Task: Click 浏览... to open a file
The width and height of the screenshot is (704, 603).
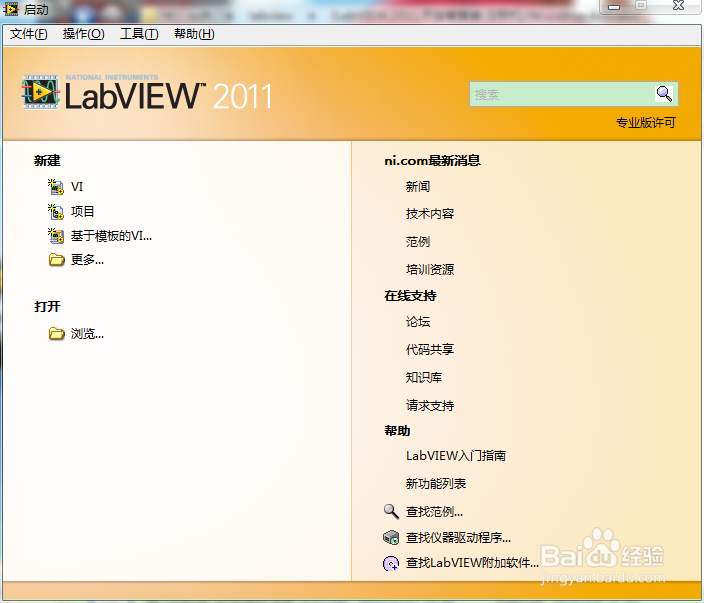Action: tap(88, 334)
